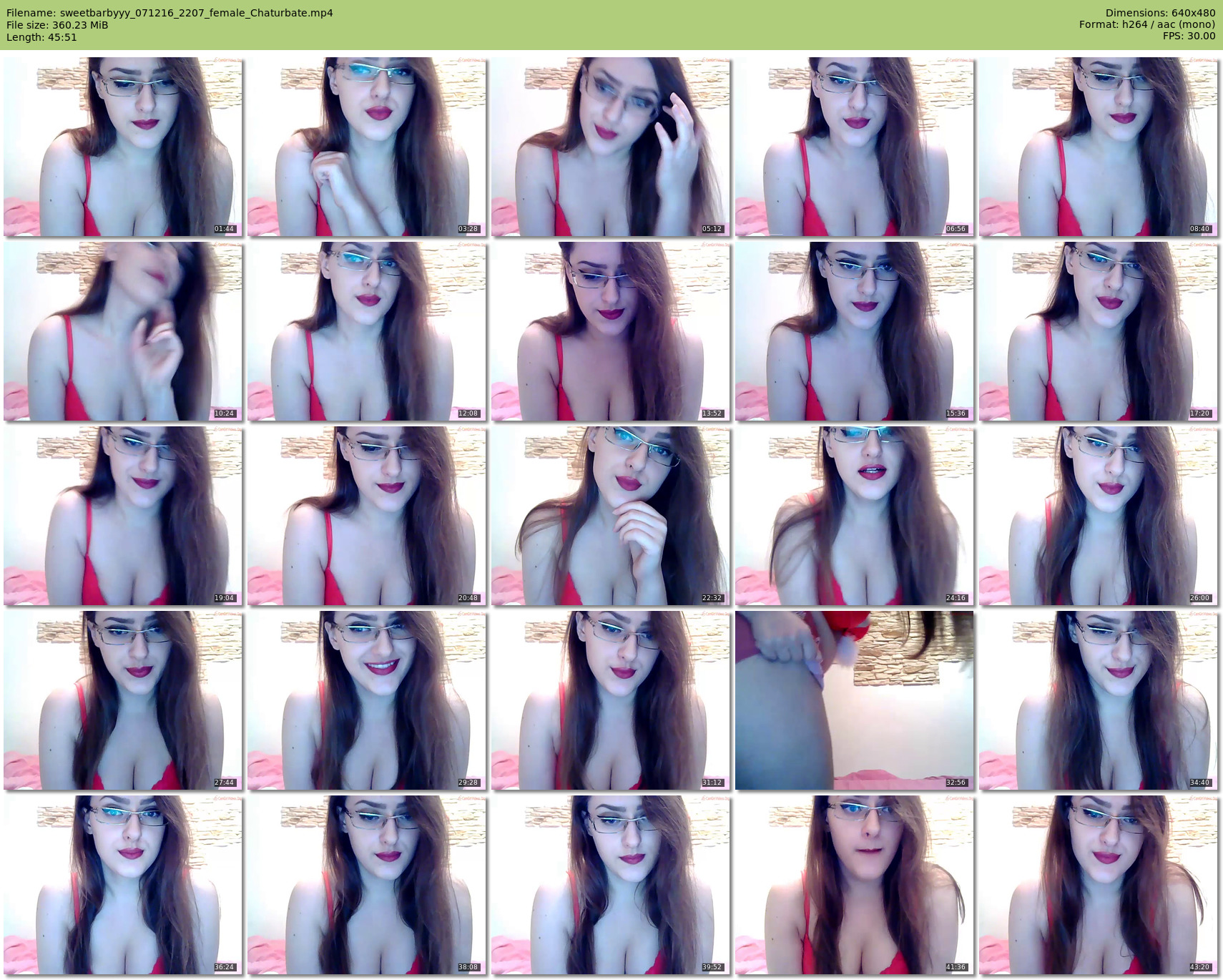
Task: Click the 26:00 timestamp label
Action: pyautogui.click(x=1199, y=598)
